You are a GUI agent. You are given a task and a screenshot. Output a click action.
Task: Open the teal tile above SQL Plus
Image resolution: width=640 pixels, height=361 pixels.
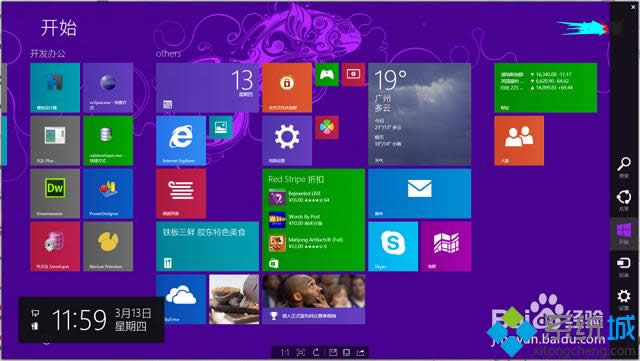tap(55, 88)
